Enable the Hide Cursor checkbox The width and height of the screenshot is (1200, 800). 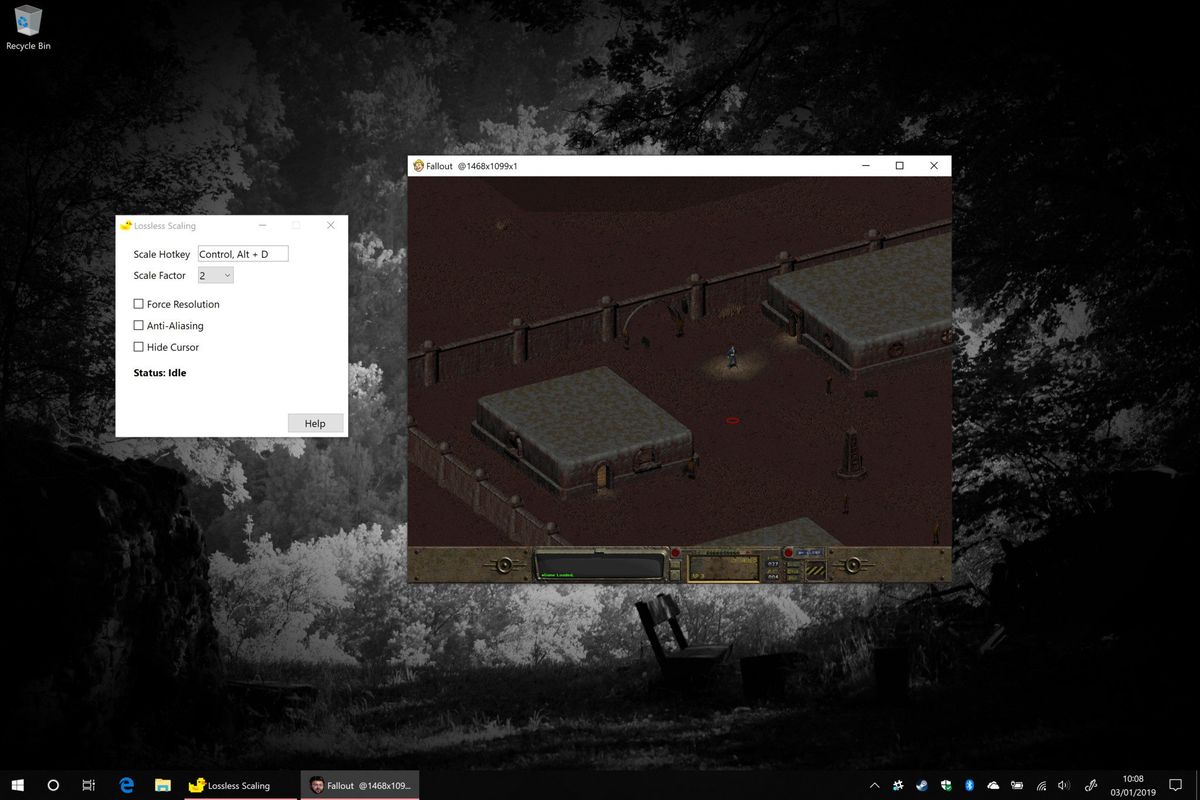point(138,347)
